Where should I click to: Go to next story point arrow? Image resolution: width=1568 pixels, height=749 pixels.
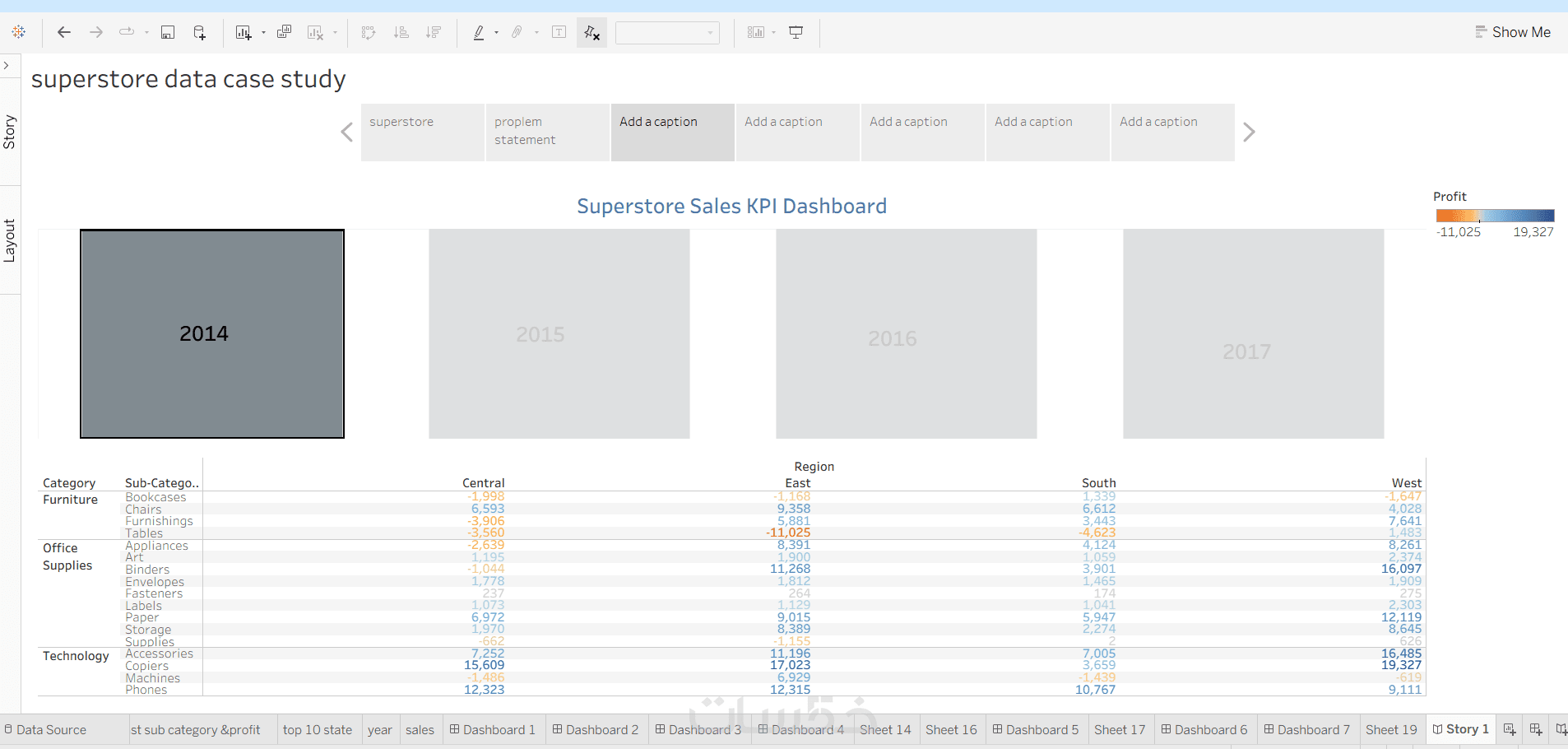click(1249, 132)
